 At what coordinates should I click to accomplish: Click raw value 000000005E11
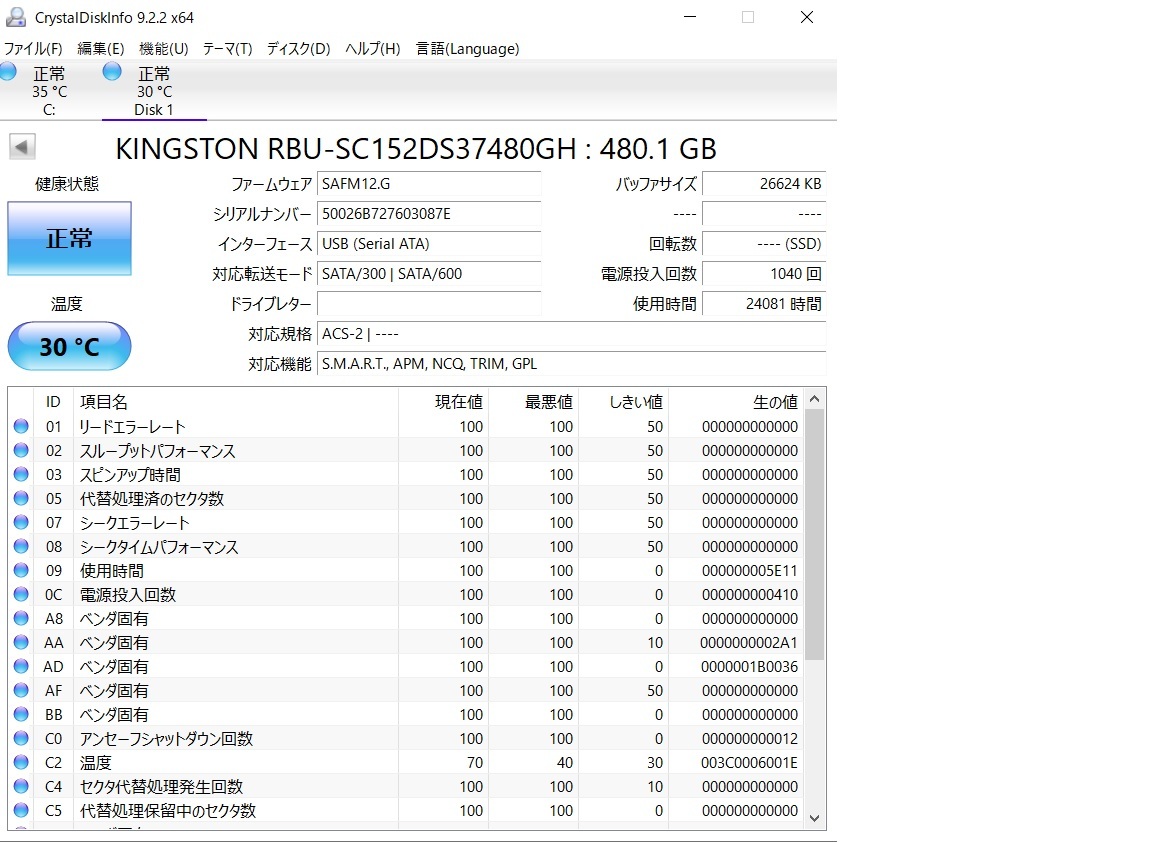coord(749,570)
